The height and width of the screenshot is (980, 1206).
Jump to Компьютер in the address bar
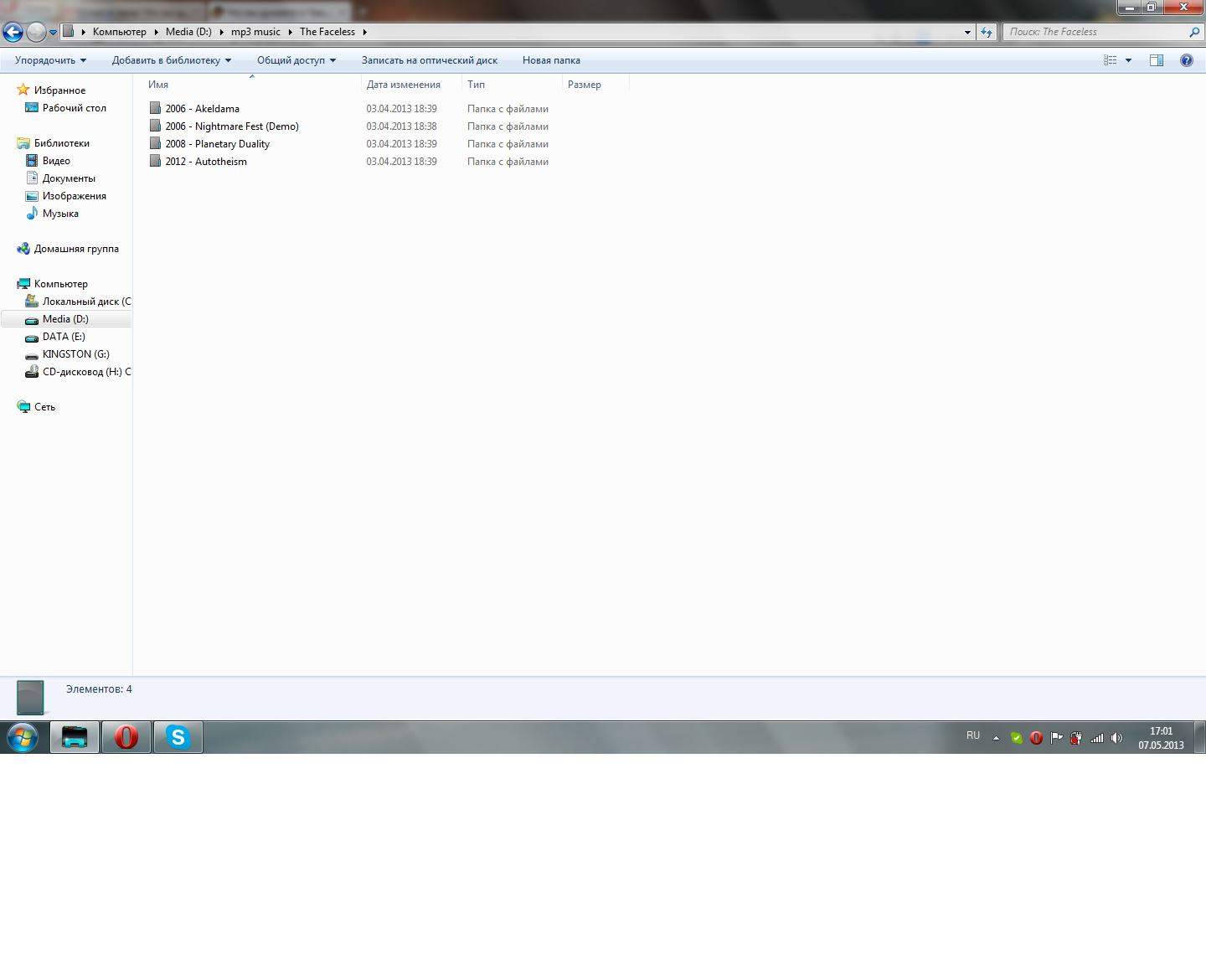click(119, 32)
